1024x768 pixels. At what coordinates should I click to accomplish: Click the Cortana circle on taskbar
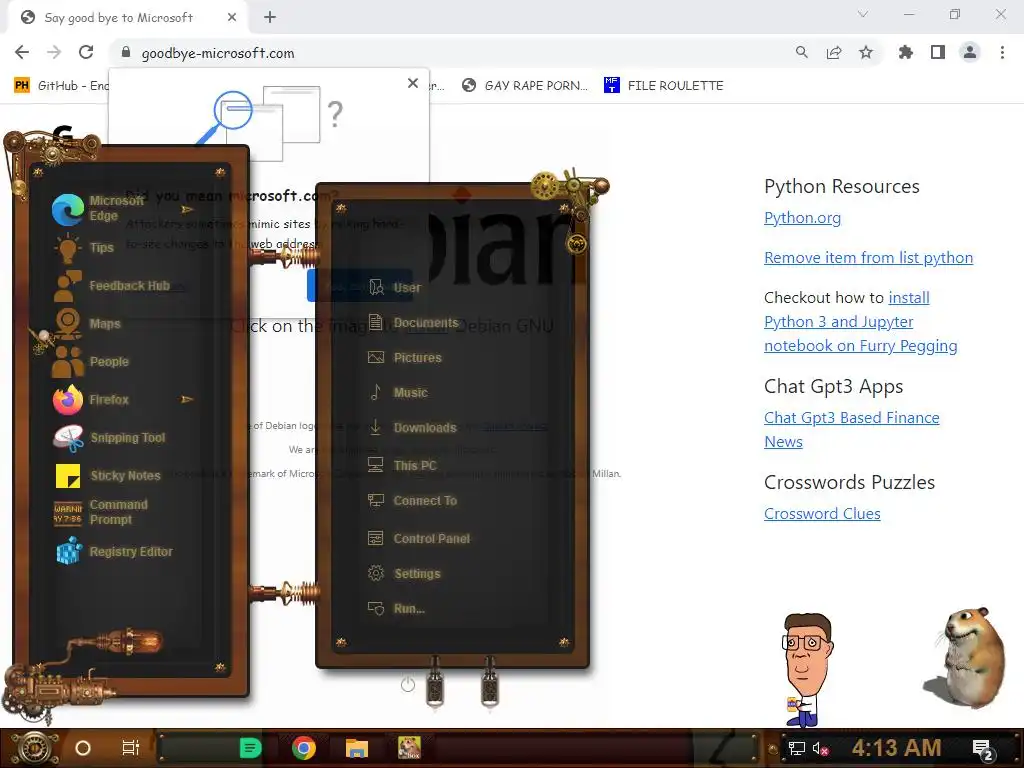click(x=83, y=748)
